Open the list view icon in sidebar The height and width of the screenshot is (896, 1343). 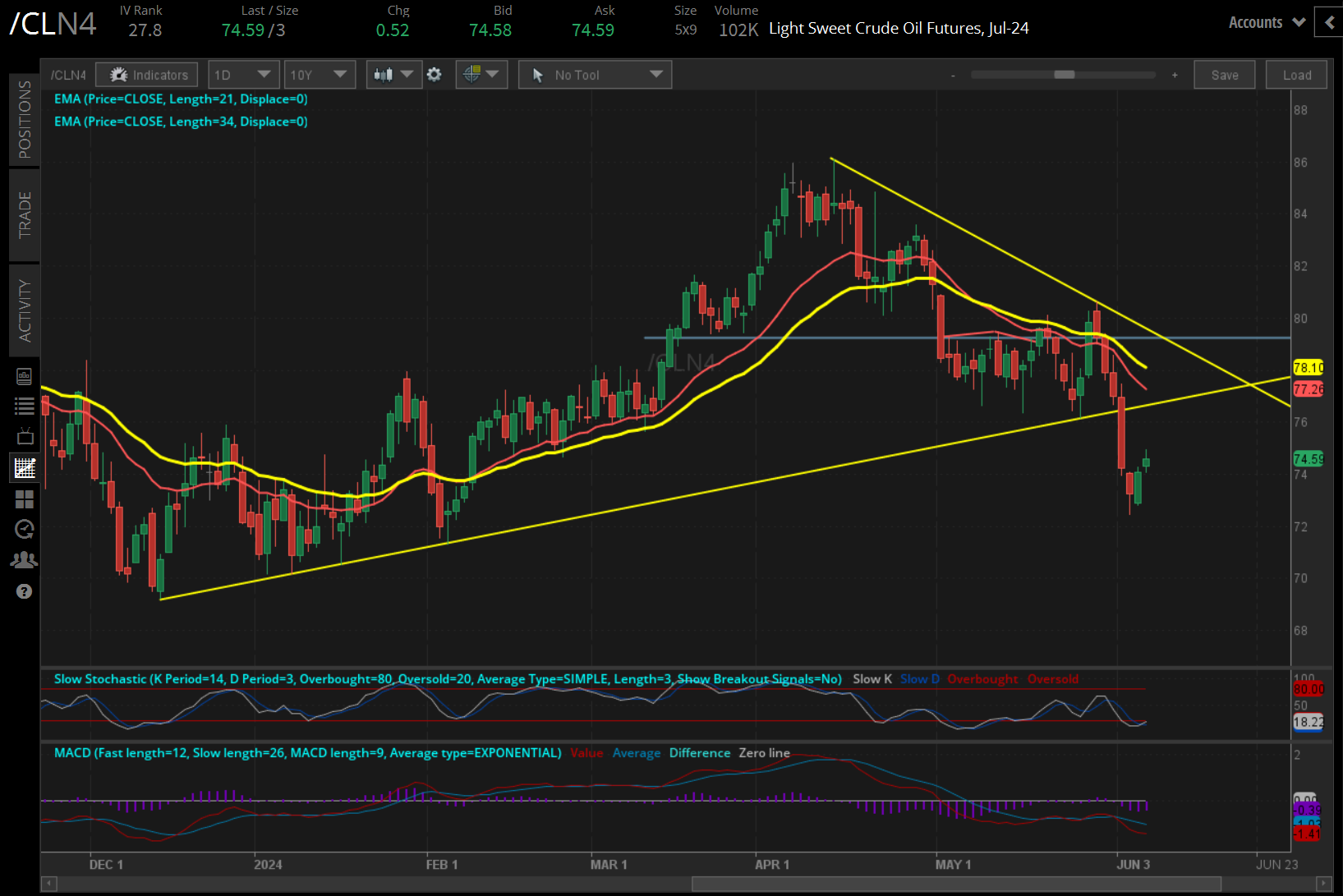coord(24,406)
